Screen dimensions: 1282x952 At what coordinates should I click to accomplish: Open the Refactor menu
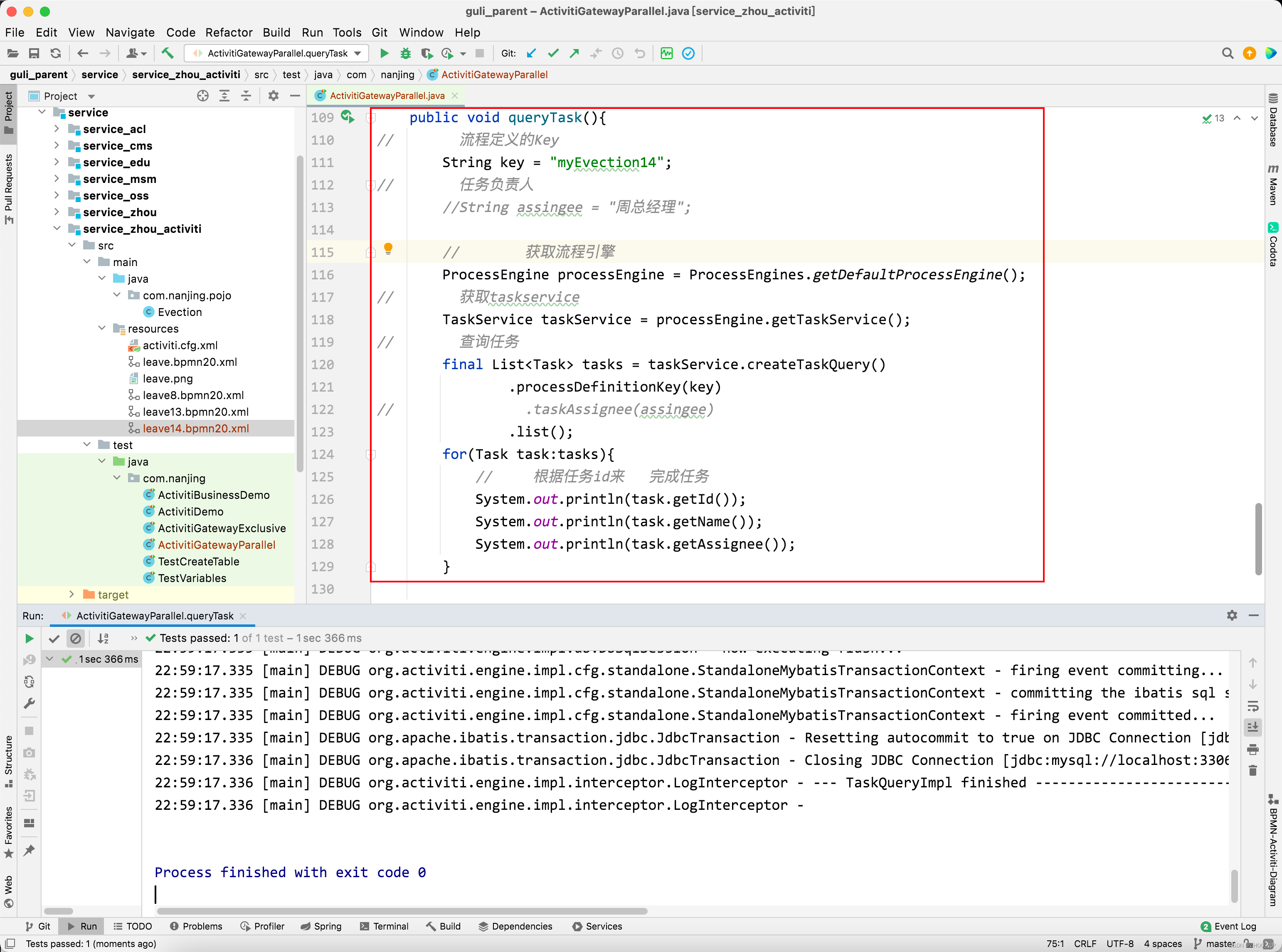click(x=229, y=32)
